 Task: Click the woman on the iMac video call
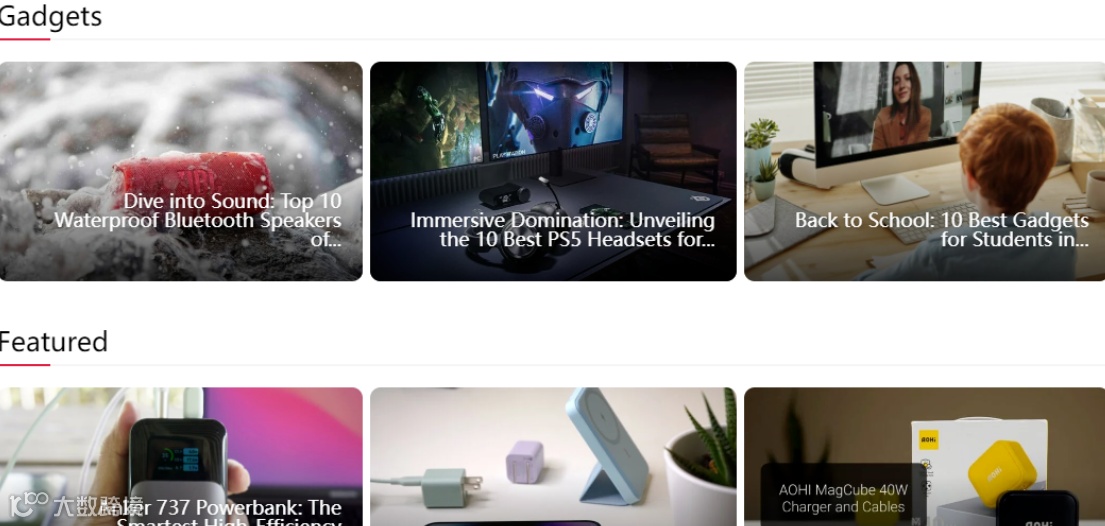pos(901,107)
